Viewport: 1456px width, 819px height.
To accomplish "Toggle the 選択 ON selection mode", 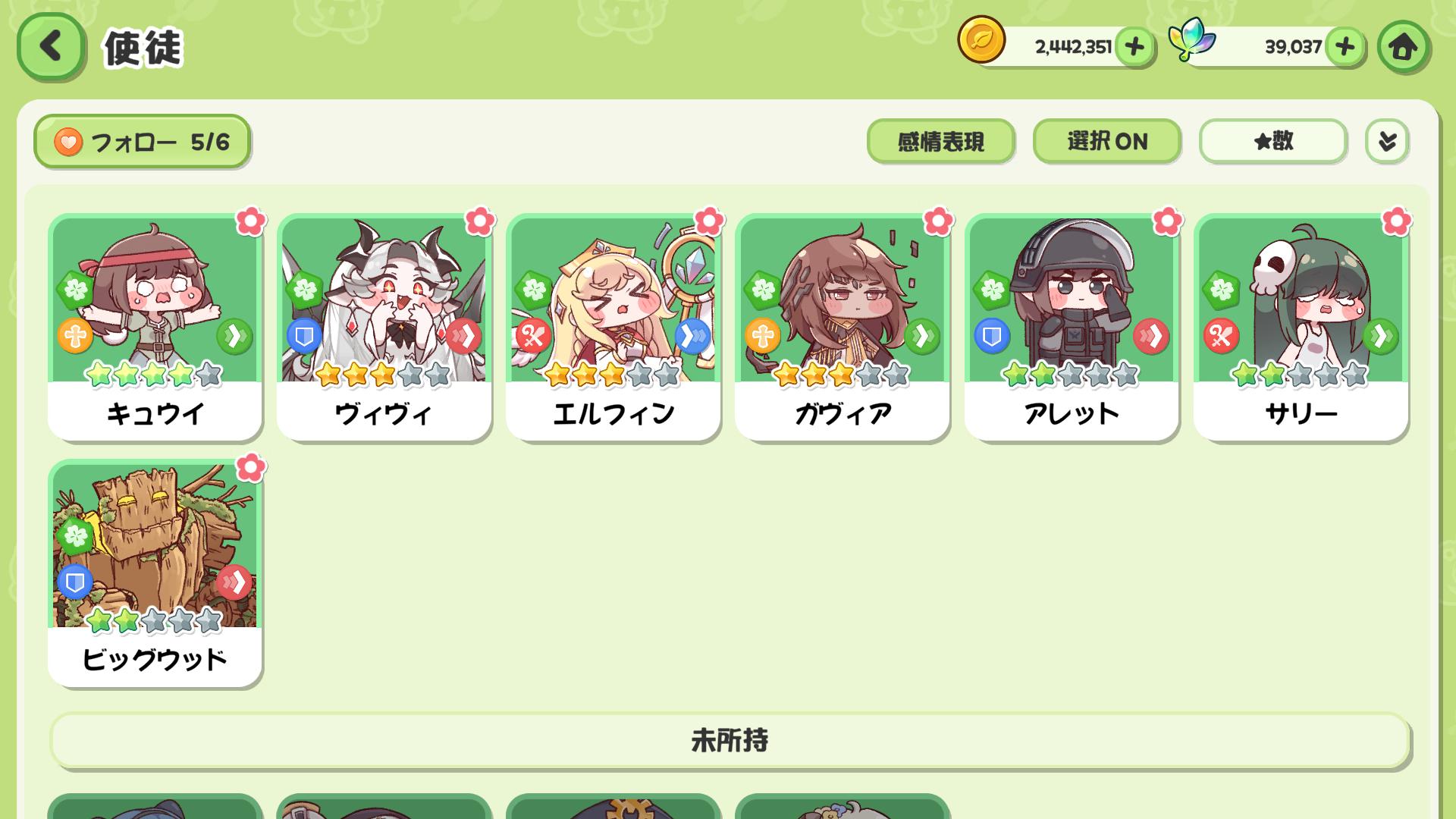I will click(1107, 141).
